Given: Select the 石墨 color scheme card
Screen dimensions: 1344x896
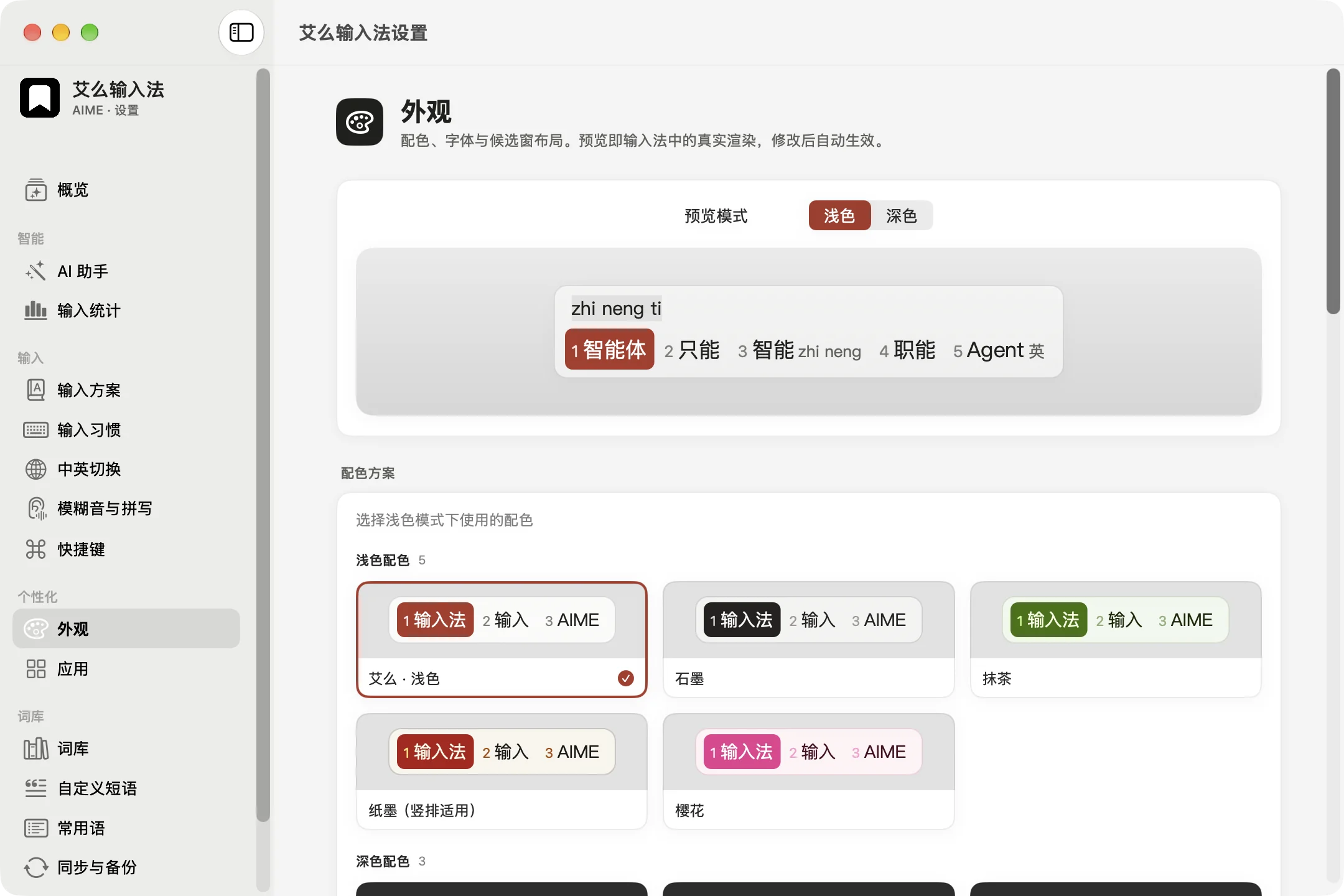Looking at the screenshot, I should click(x=808, y=640).
